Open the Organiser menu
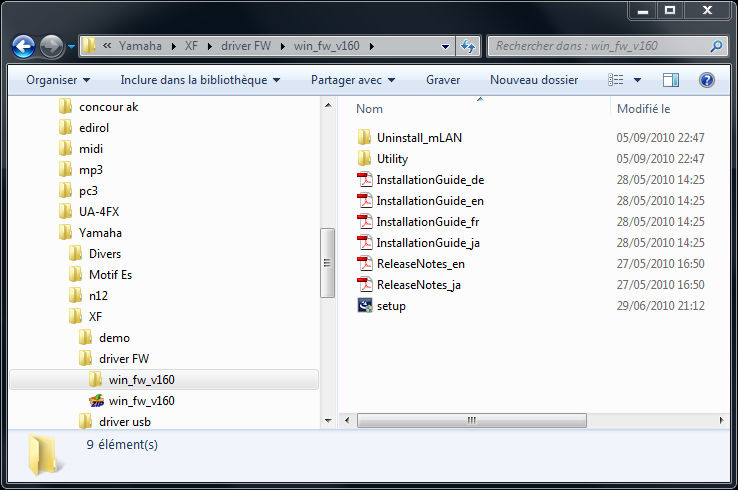Screen dimensions: 738x490 tap(58, 80)
